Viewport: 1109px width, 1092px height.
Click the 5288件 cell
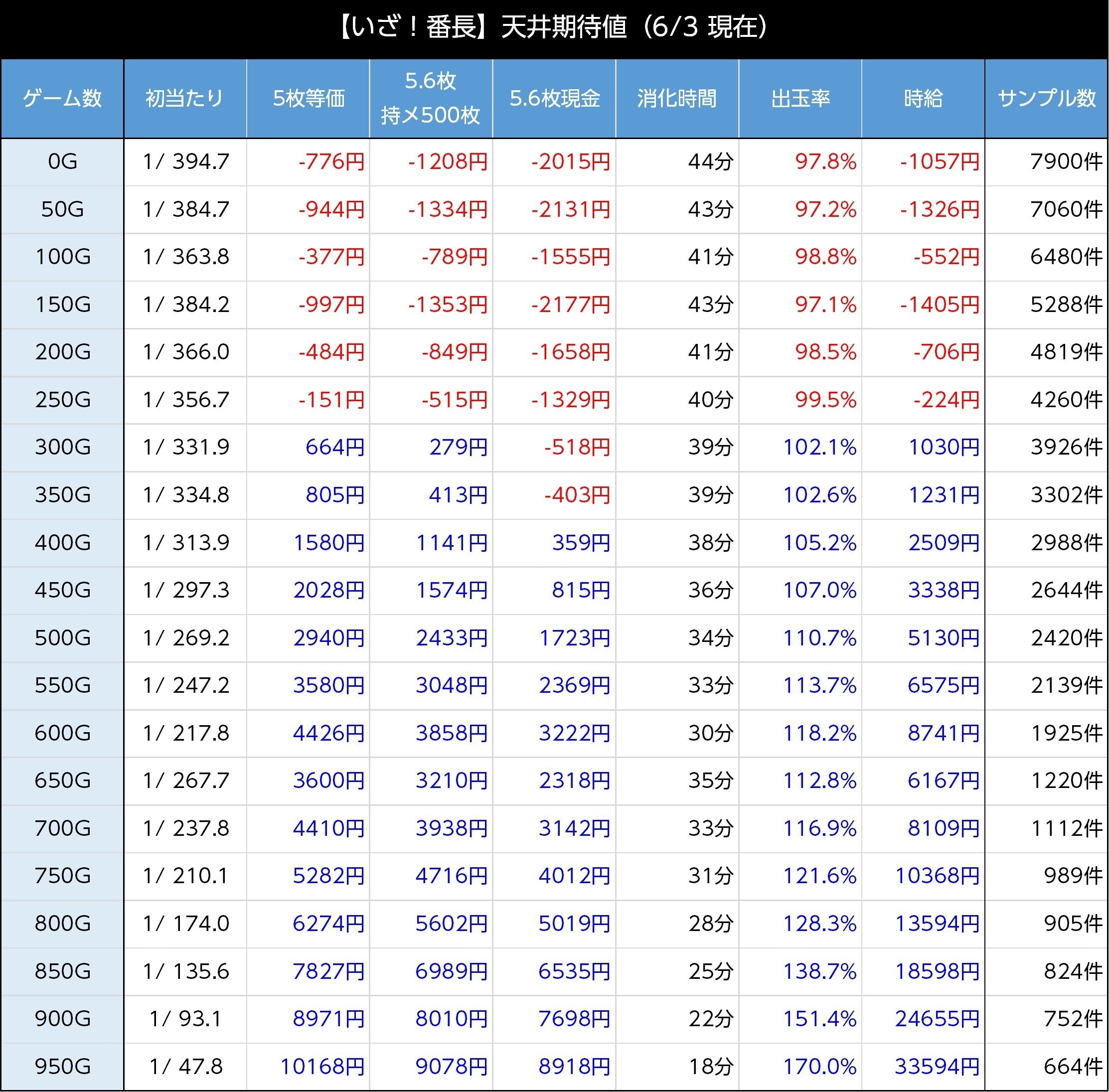coord(1047,305)
